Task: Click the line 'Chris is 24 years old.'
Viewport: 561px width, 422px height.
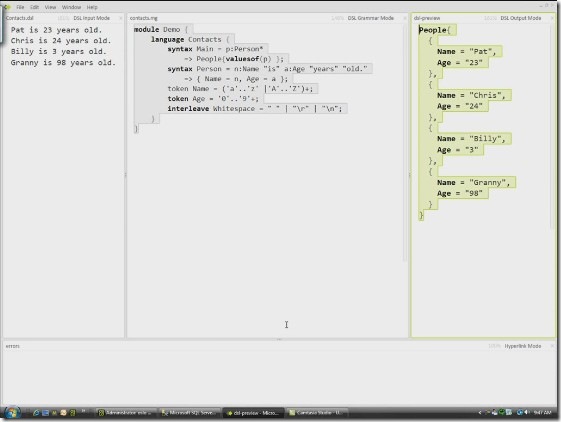Action: coord(61,41)
